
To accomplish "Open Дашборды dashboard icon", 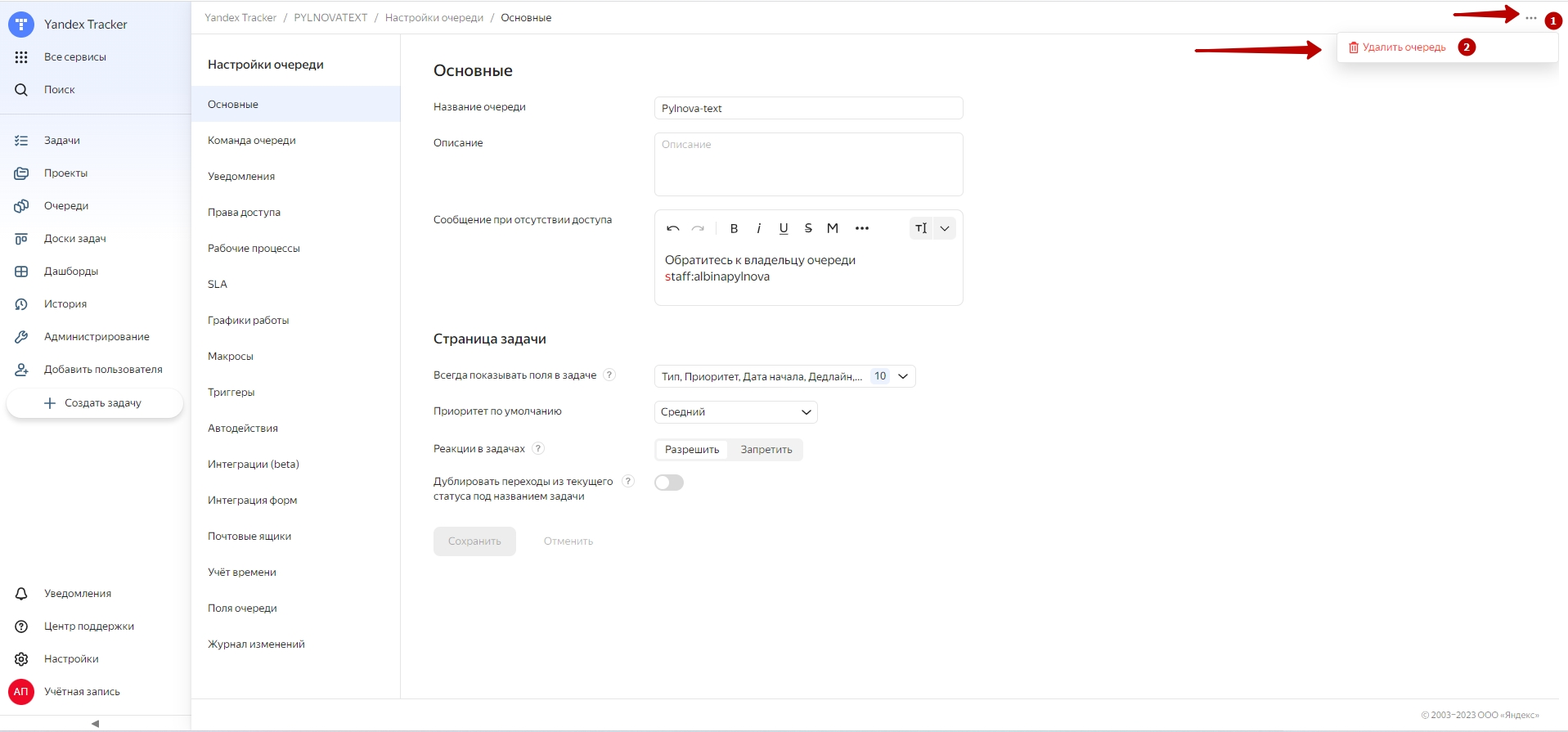I will coord(21,272).
